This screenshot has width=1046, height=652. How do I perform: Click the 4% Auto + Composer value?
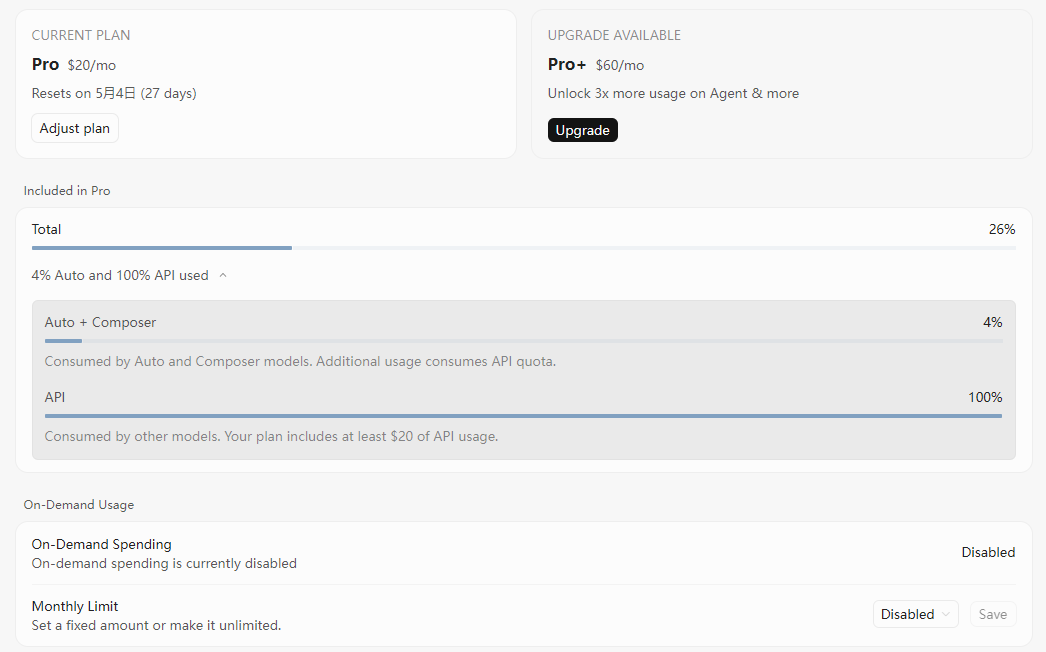pos(992,322)
